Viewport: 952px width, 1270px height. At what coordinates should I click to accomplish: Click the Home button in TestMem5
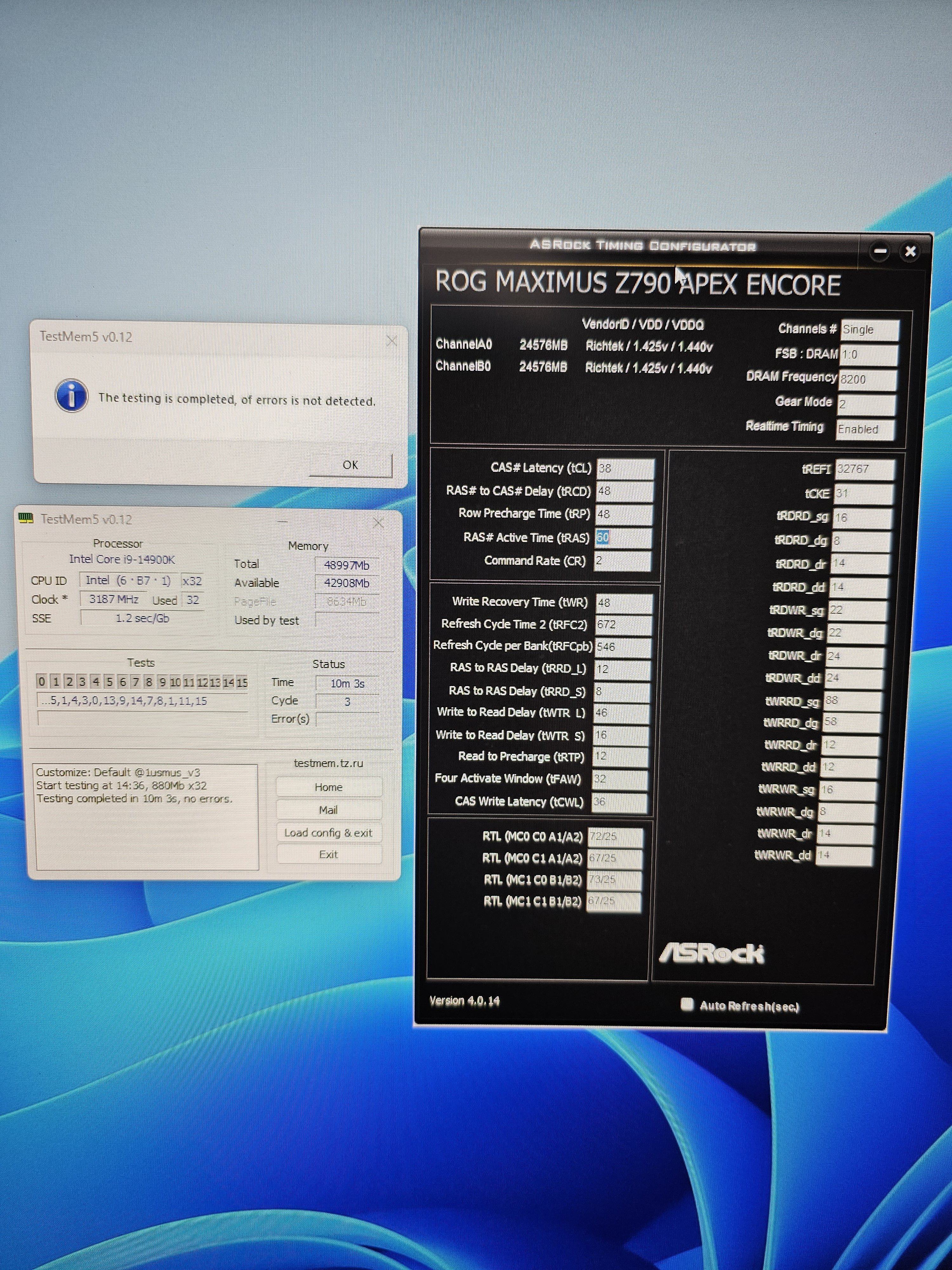click(x=328, y=787)
